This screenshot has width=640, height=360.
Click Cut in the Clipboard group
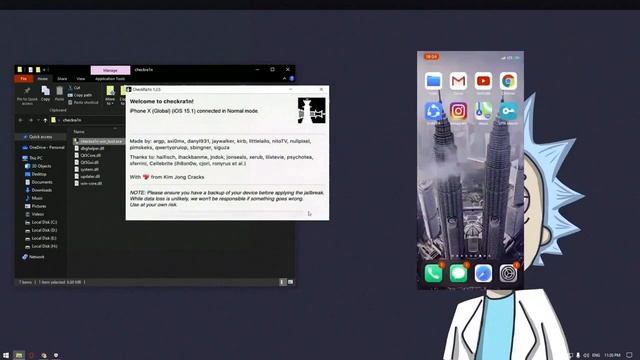pyautogui.click(x=74, y=88)
